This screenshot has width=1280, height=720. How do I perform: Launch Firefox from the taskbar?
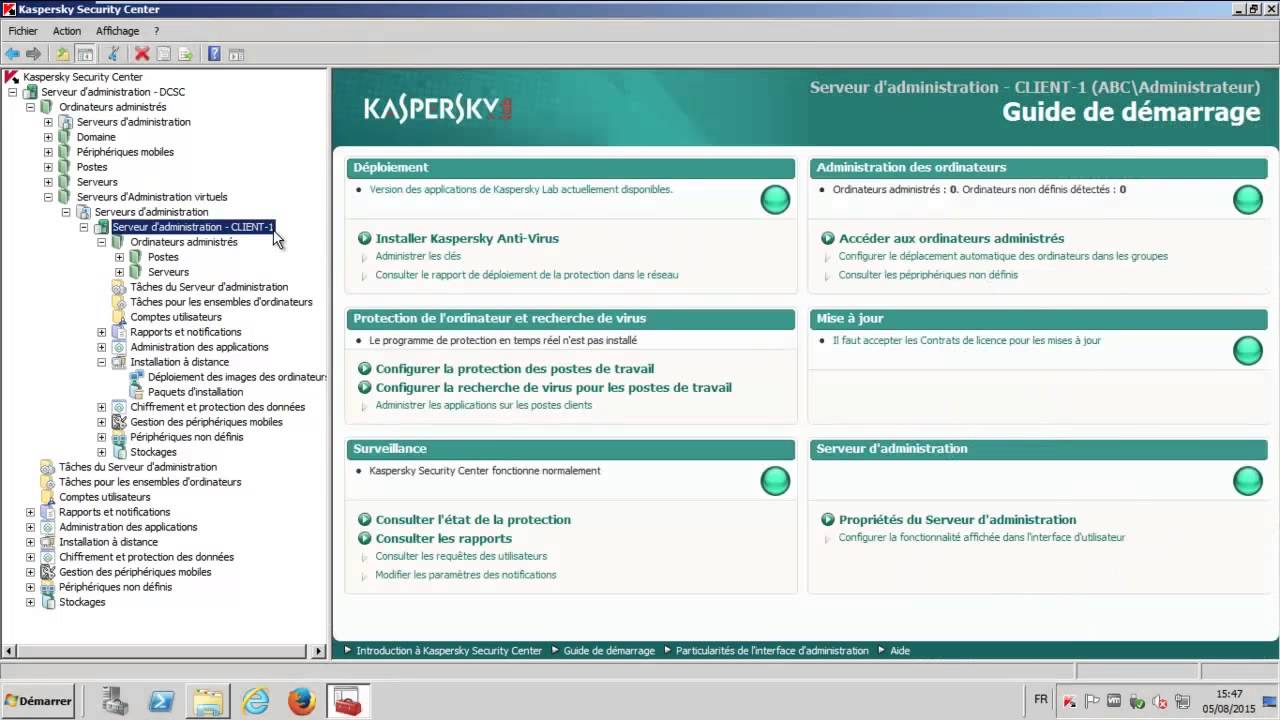[x=302, y=701]
